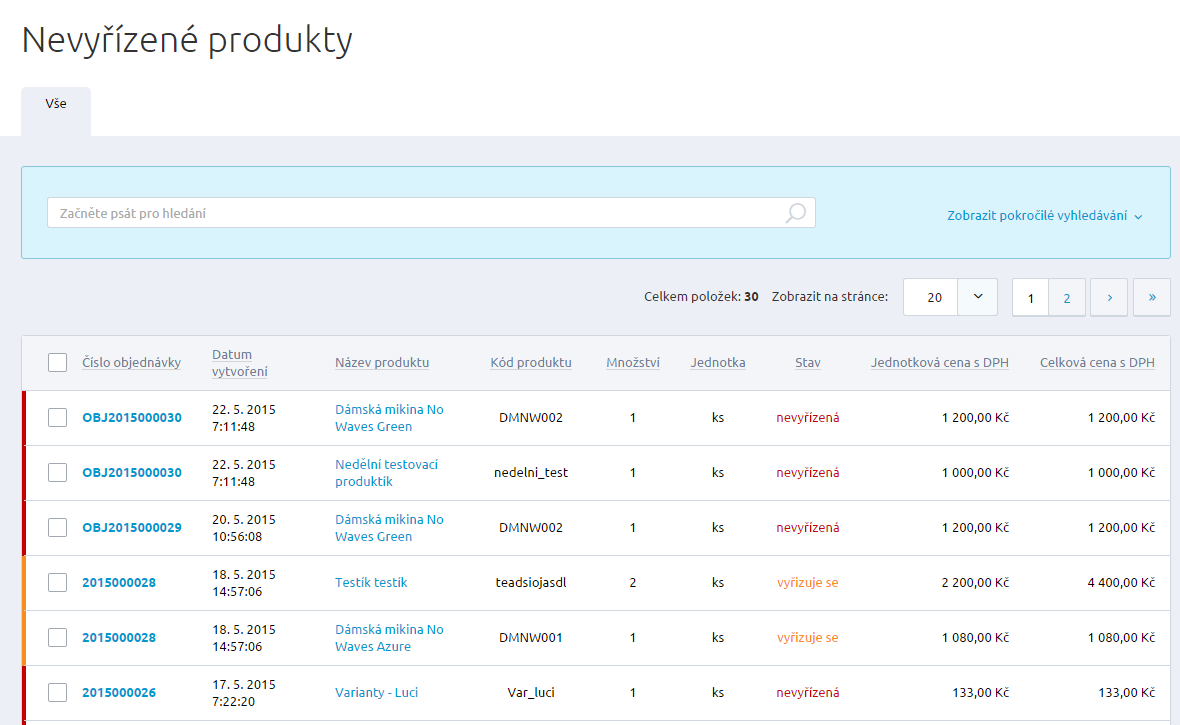Click product code nedelni_test
1180x725 pixels.
(x=531, y=472)
